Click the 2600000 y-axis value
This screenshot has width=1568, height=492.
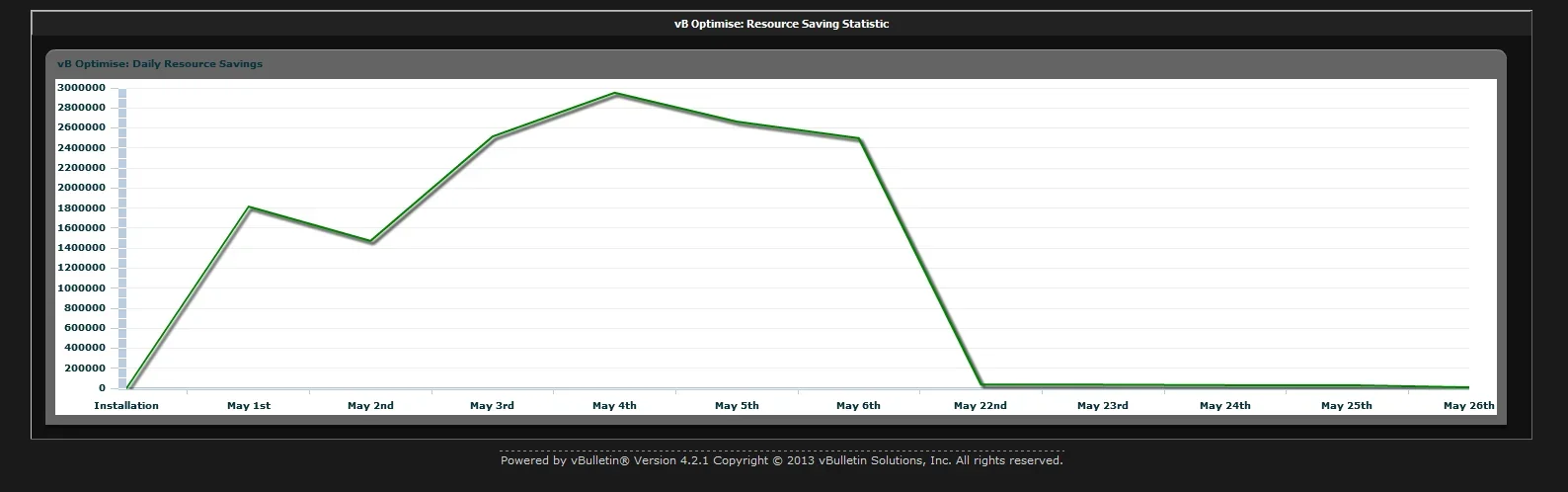81,127
